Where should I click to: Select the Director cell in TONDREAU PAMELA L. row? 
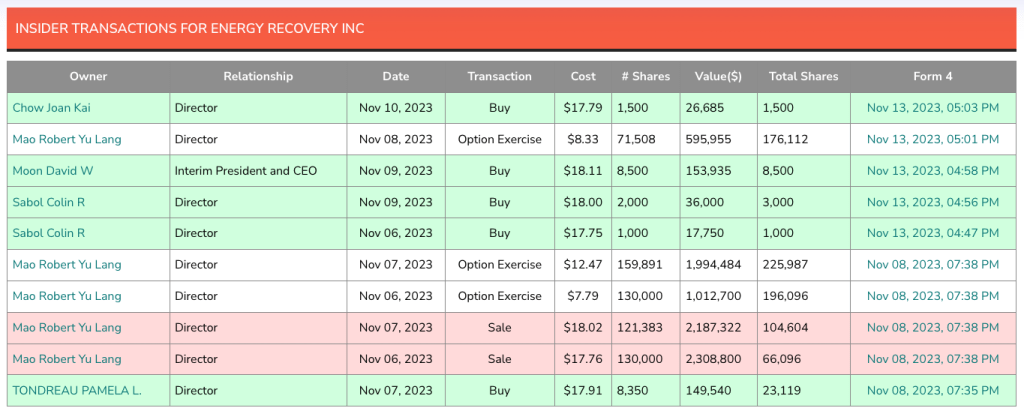(x=258, y=390)
